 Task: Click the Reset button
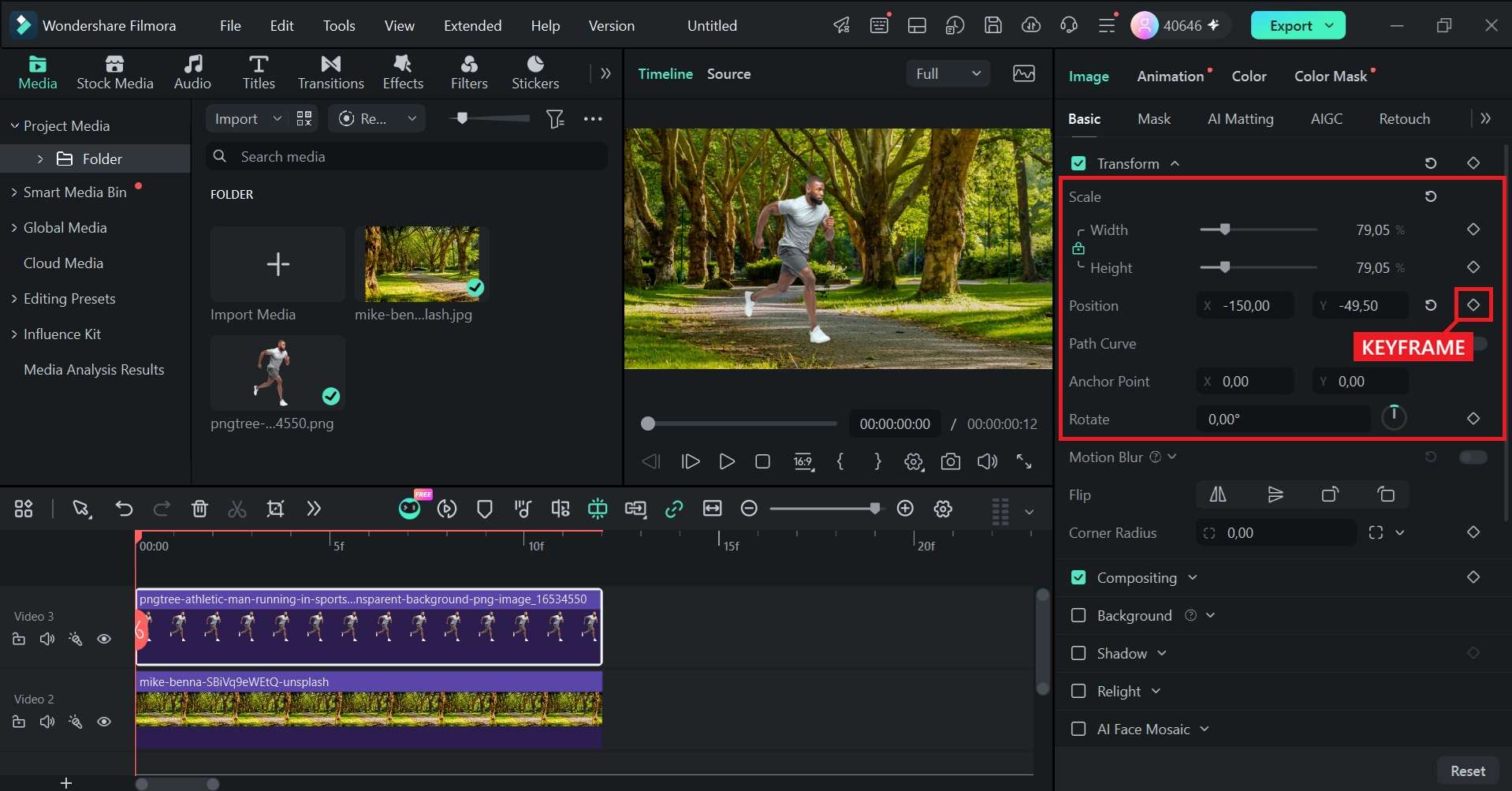1467,770
